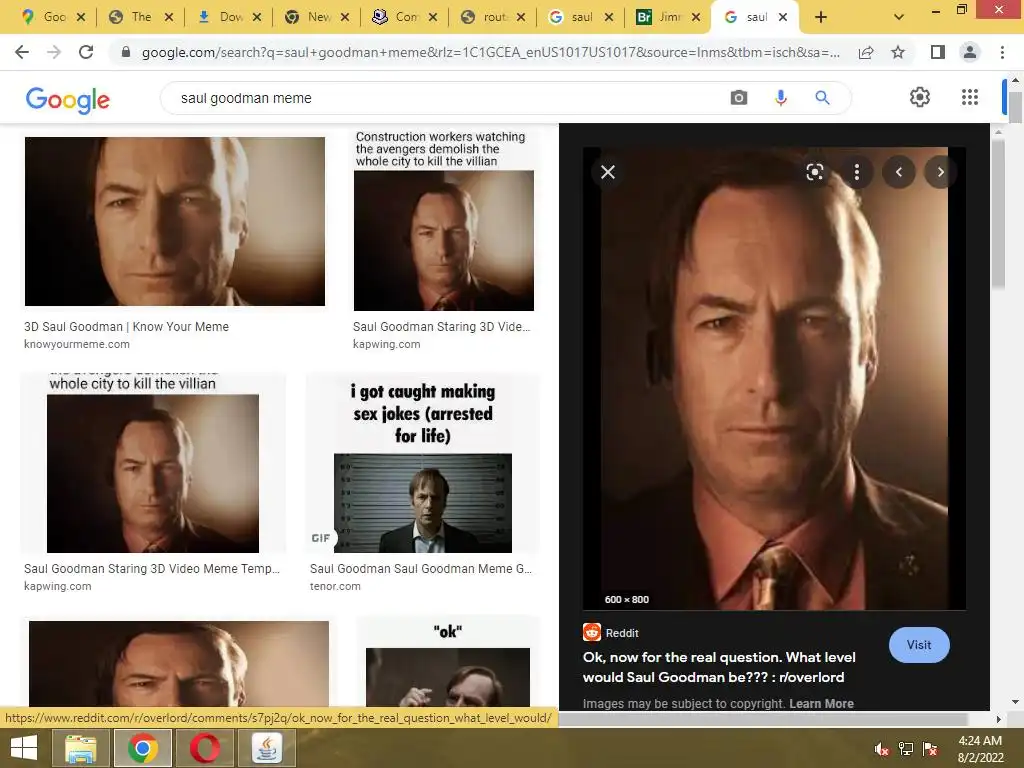This screenshot has width=1024, height=768.
Task: Click the Visit button
Action: coord(919,645)
